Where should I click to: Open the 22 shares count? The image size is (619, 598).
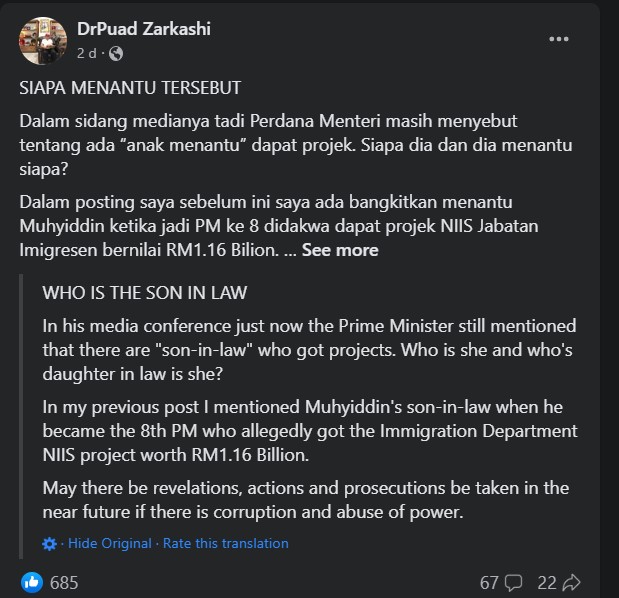click(x=547, y=583)
